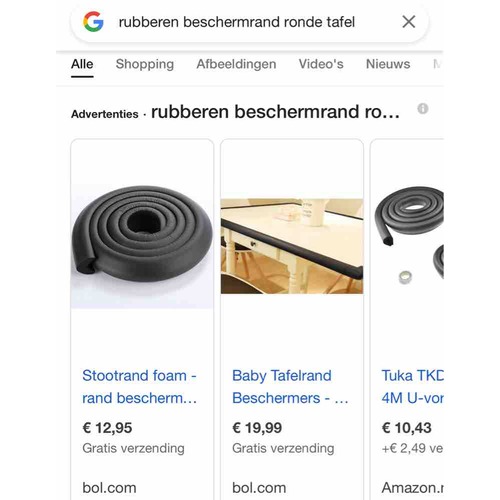
Task: Open the partially hidden tab after Nieuws
Action: (x=437, y=64)
